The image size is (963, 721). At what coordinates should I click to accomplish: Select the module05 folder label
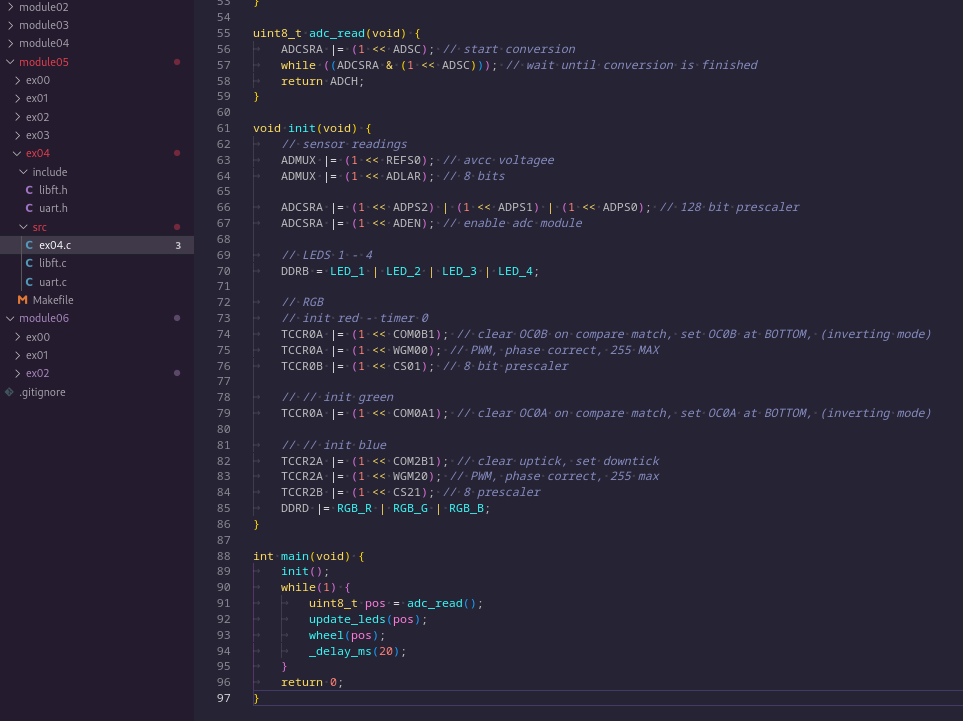coord(44,62)
